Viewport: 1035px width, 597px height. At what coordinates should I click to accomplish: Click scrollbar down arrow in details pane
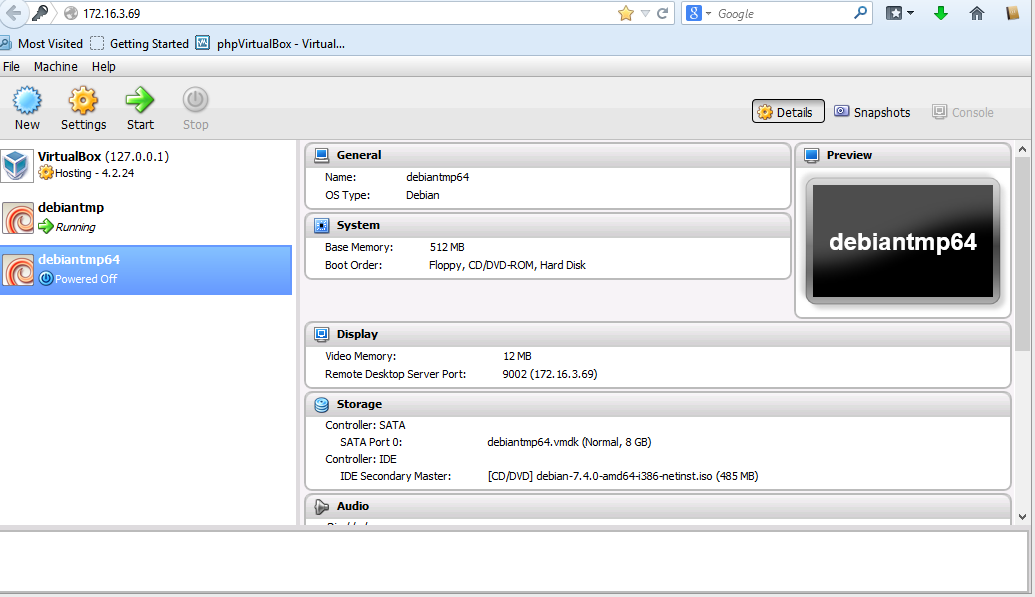point(1022,517)
